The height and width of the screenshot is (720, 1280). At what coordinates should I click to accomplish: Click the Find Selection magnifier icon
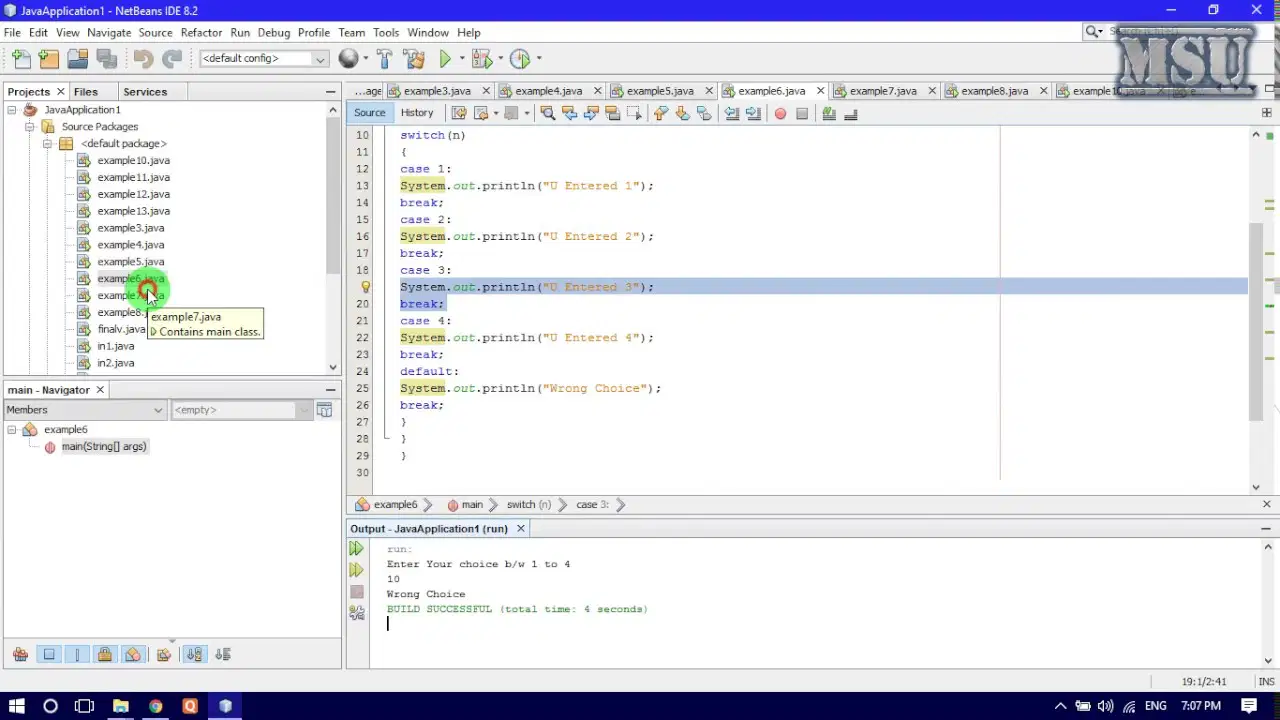[x=547, y=113]
